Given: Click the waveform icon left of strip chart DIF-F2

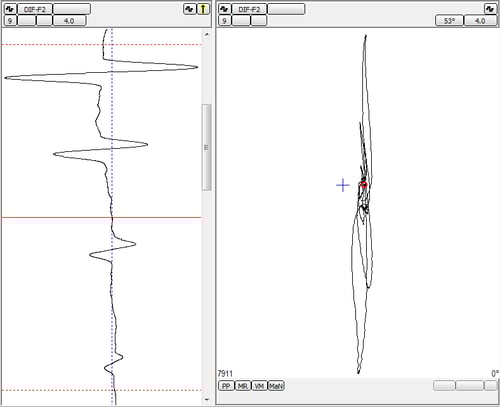Looking at the screenshot, I should (10, 9).
